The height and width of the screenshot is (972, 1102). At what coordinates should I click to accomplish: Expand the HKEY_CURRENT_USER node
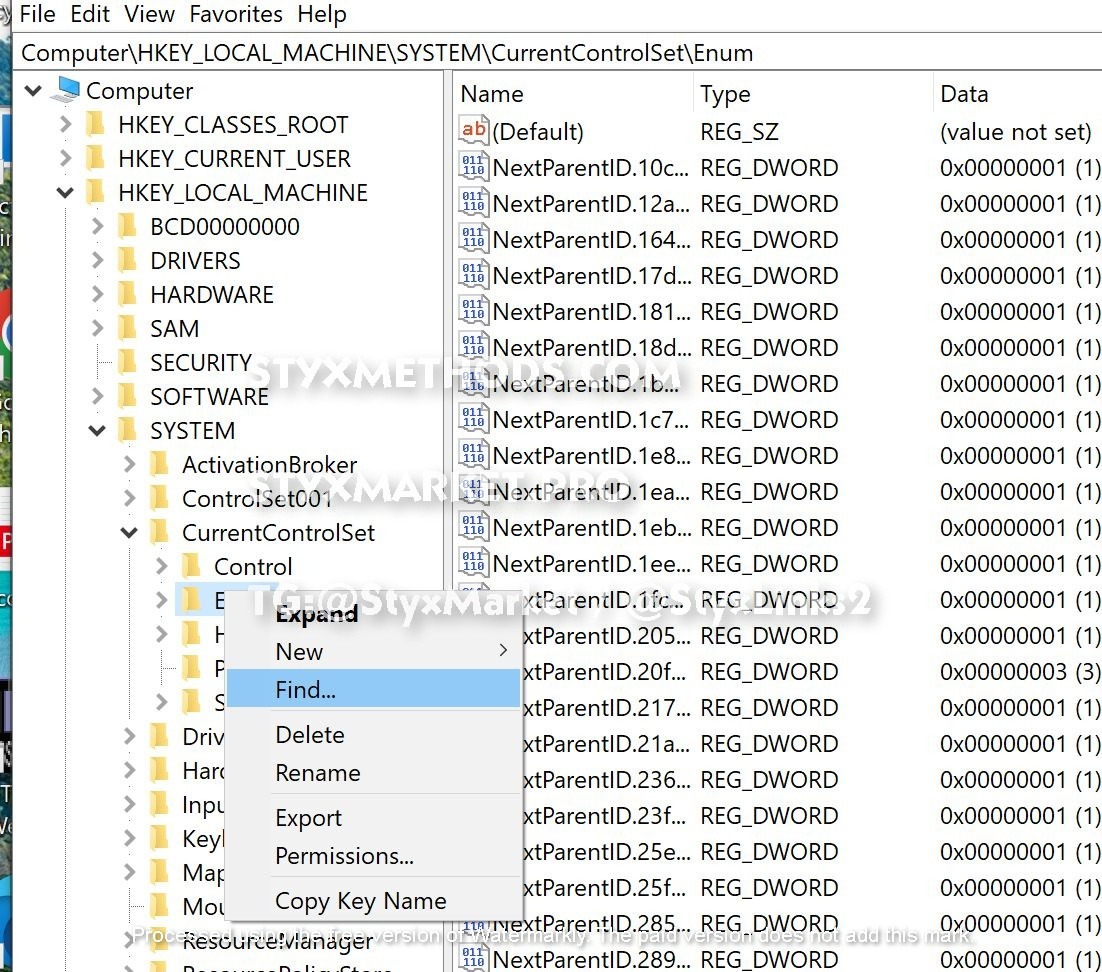tap(65, 158)
